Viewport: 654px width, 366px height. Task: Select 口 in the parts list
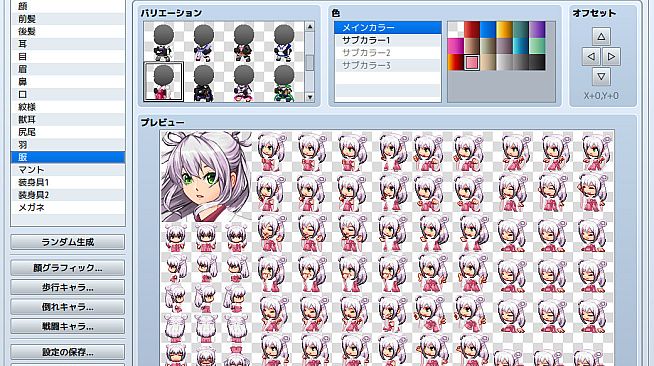(x=68, y=94)
